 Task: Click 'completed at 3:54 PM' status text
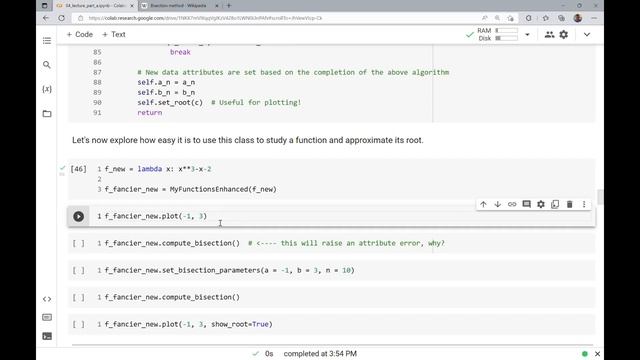coord(320,354)
